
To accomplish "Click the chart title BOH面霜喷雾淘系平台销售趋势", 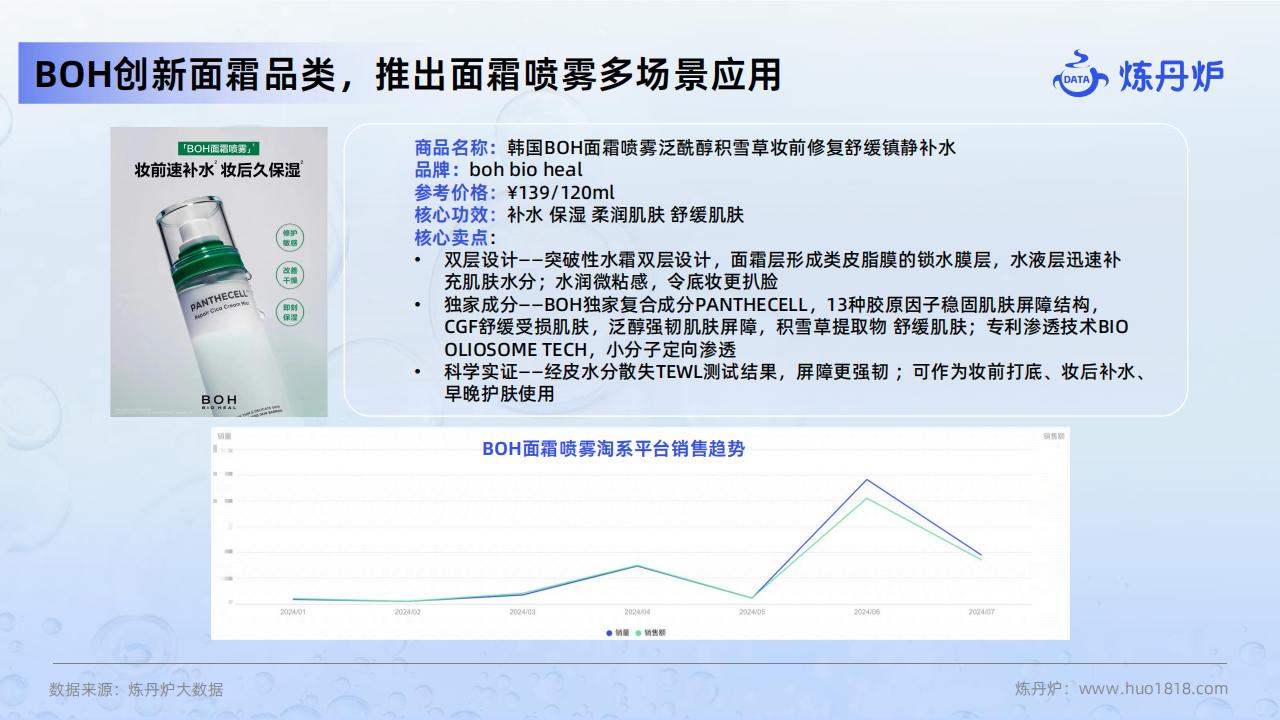I will point(613,449).
